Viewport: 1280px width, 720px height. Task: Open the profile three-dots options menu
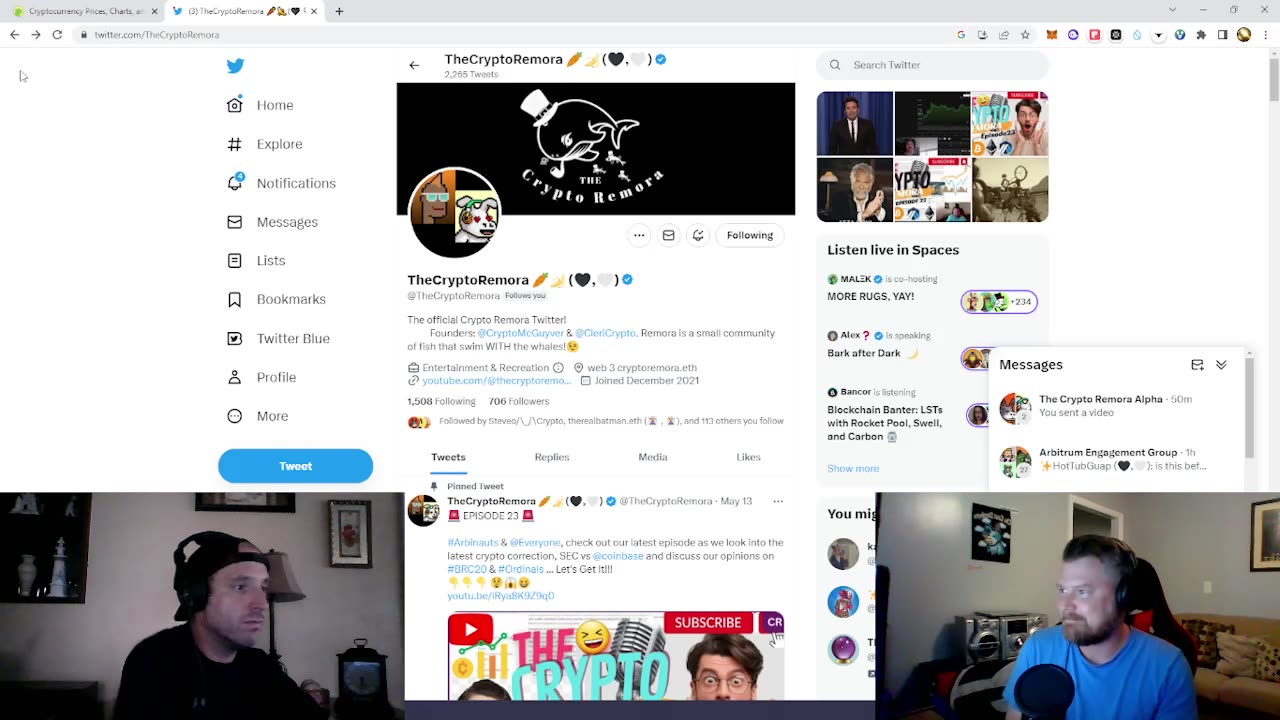pos(639,235)
